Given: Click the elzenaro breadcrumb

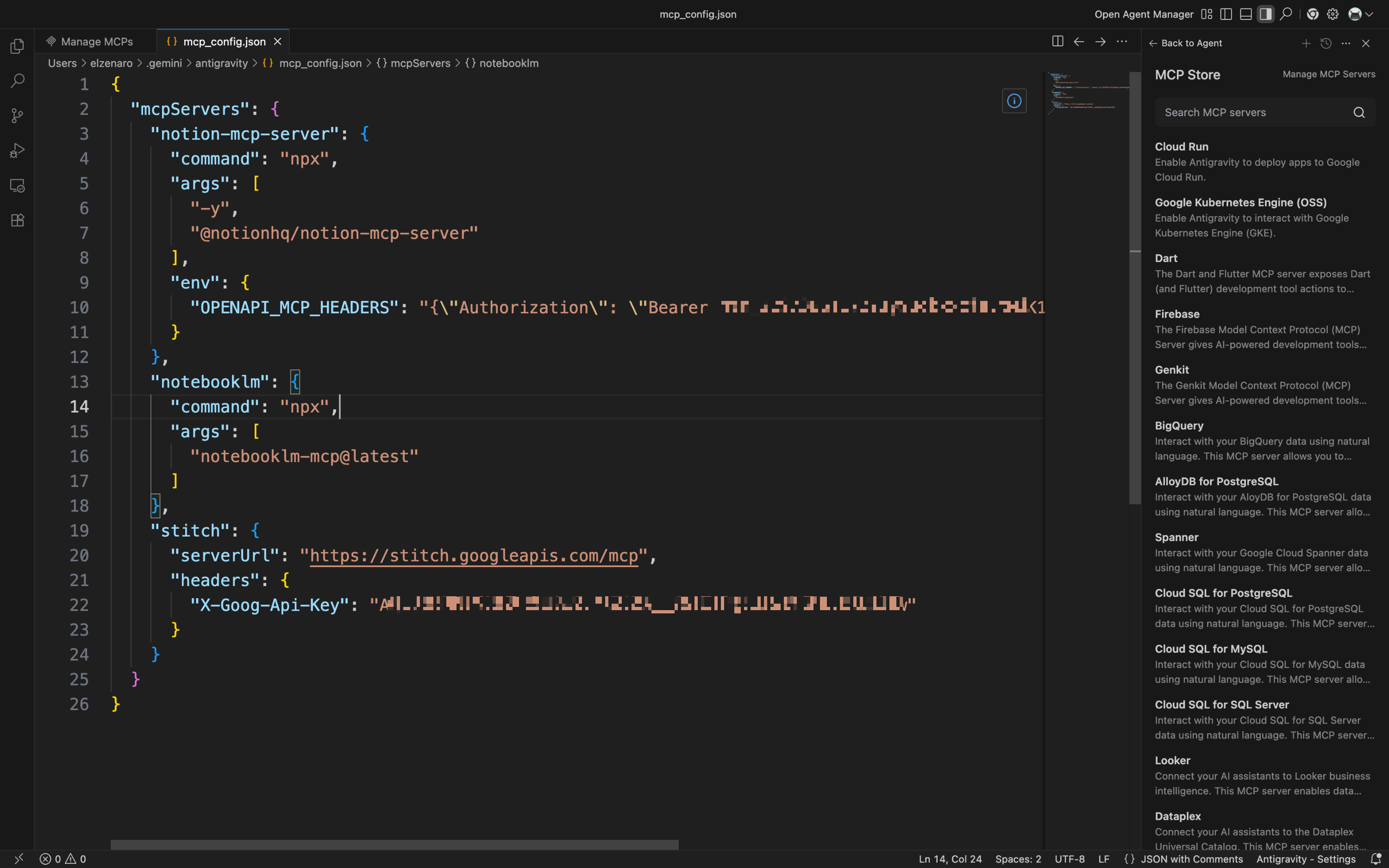Looking at the screenshot, I should [111, 63].
